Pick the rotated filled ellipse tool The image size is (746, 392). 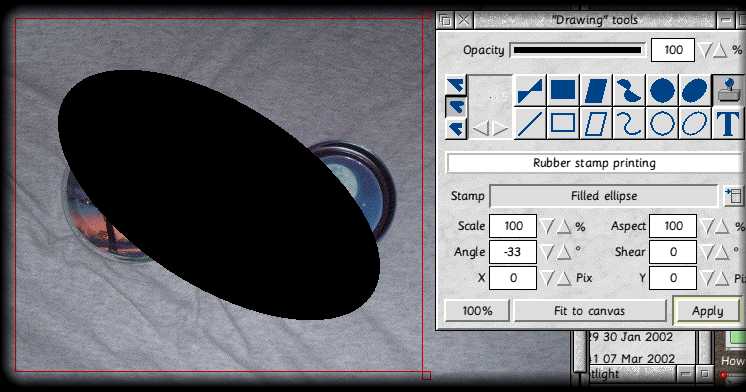(x=695, y=90)
